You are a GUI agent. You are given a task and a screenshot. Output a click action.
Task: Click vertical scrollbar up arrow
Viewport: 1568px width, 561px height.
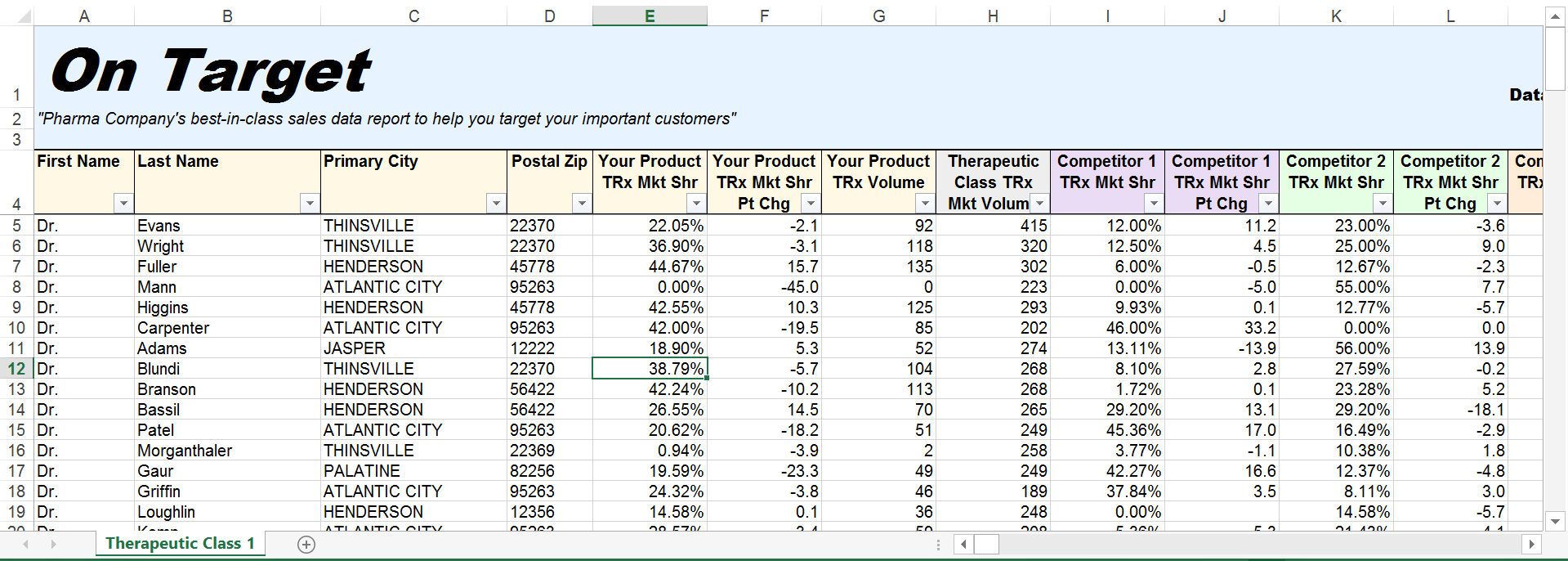(1555, 16)
